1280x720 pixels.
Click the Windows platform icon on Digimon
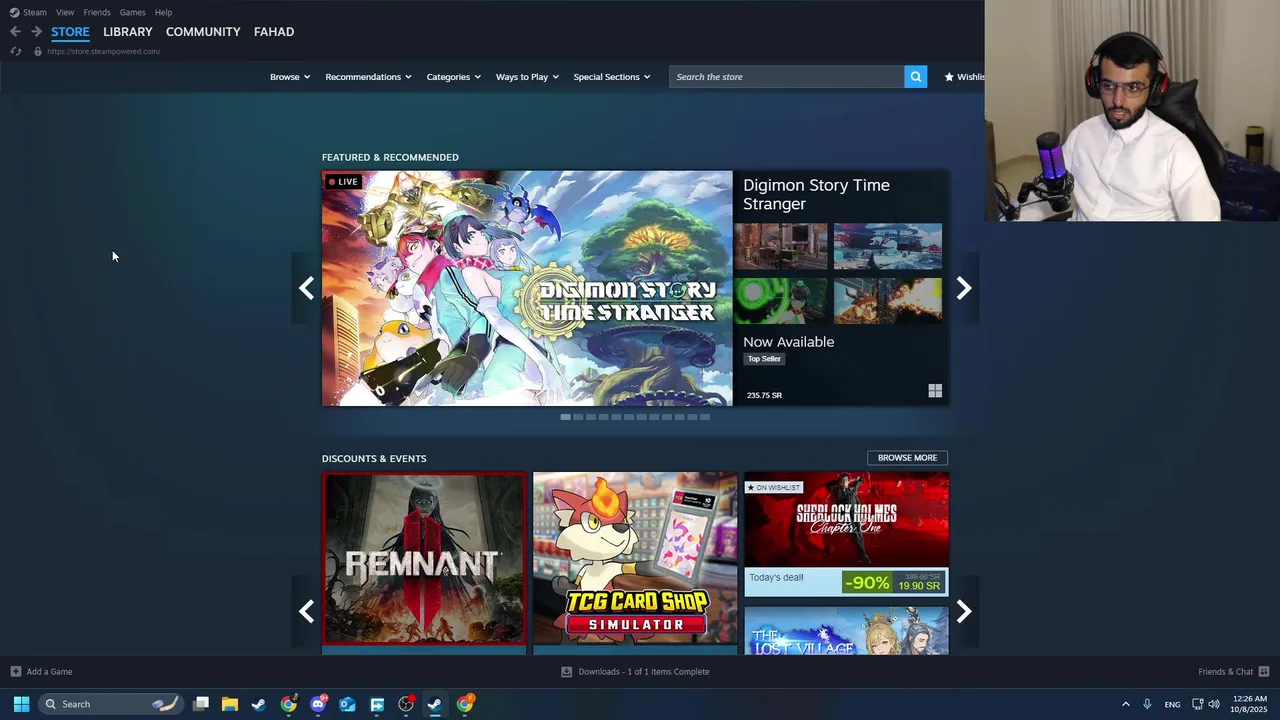[x=935, y=391]
